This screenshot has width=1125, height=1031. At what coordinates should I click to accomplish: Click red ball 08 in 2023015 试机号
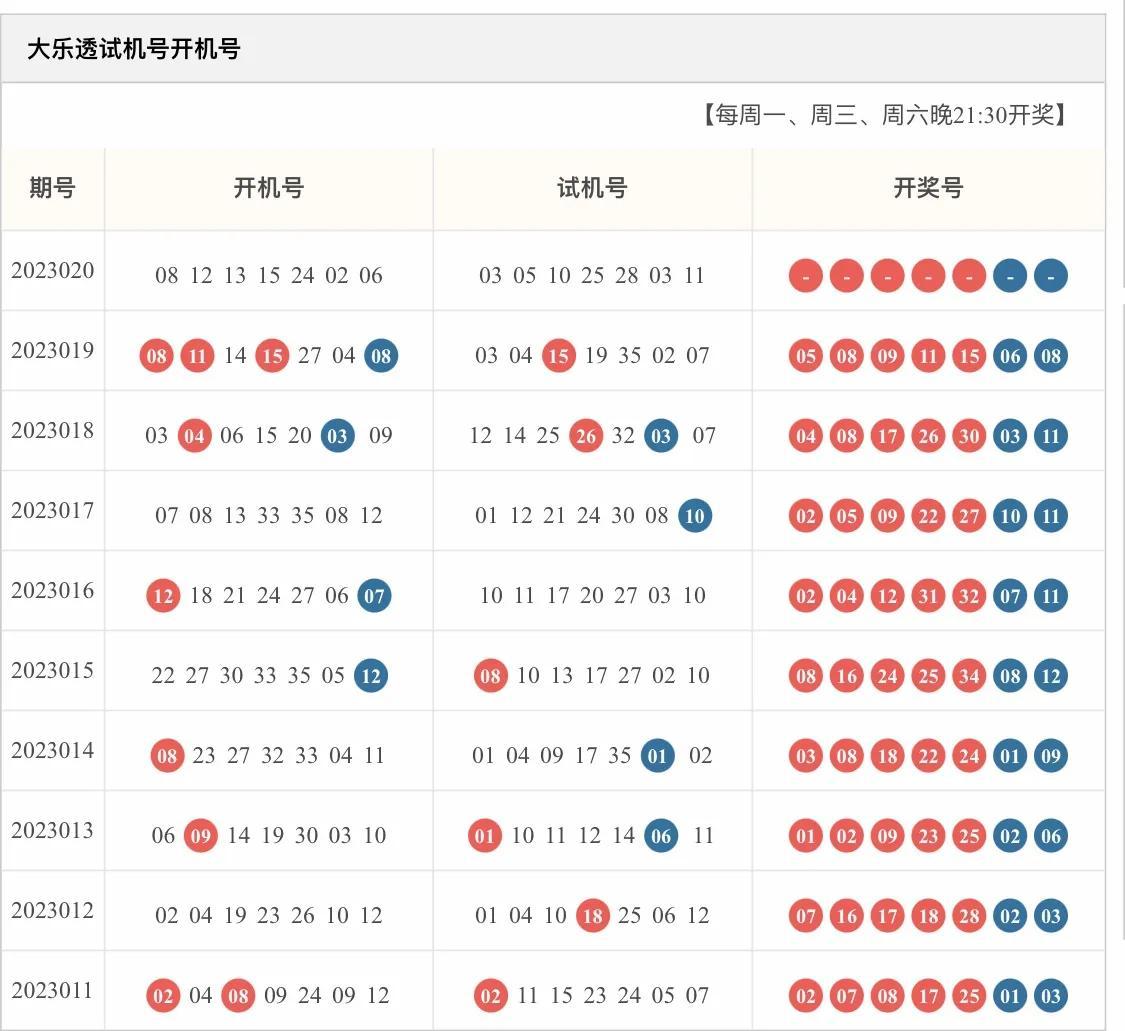tap(491, 675)
